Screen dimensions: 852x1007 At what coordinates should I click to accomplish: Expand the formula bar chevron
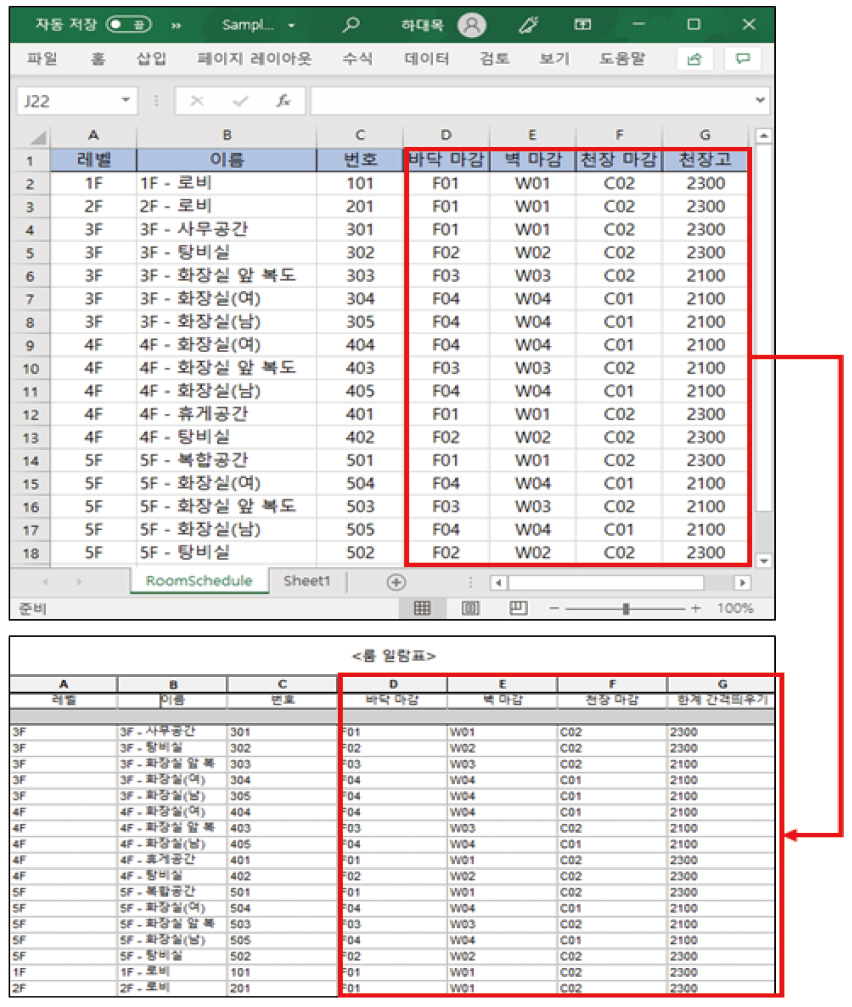(x=760, y=100)
